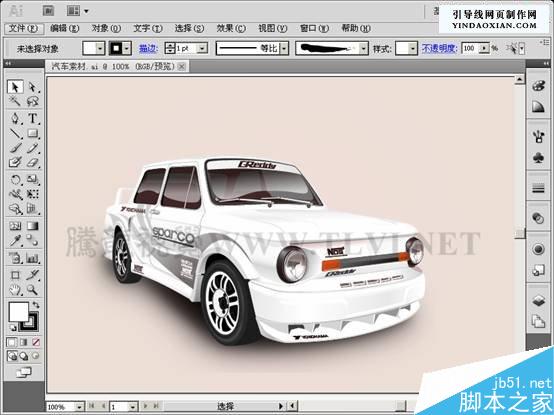Open the 样式 style dropdown

[x=413, y=48]
